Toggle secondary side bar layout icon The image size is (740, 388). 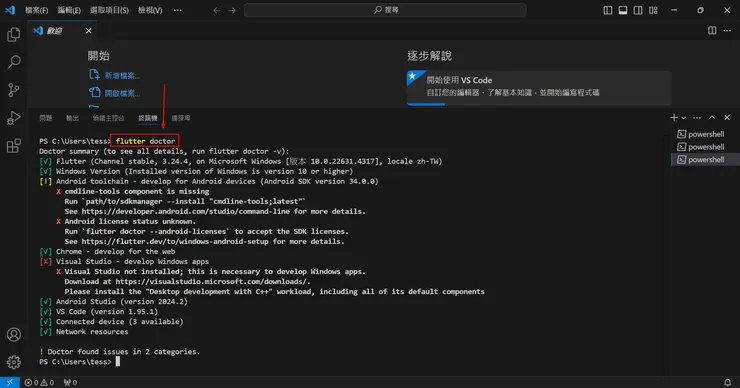tap(638, 10)
